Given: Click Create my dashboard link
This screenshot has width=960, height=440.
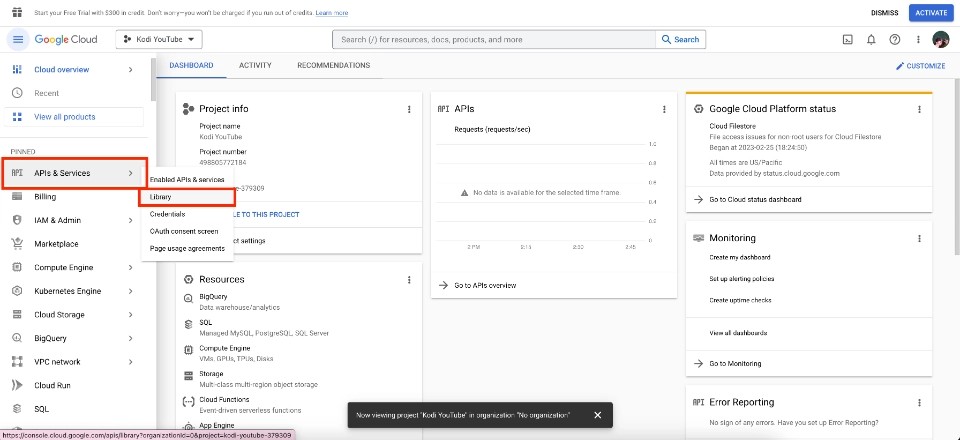Looking at the screenshot, I should point(740,258).
